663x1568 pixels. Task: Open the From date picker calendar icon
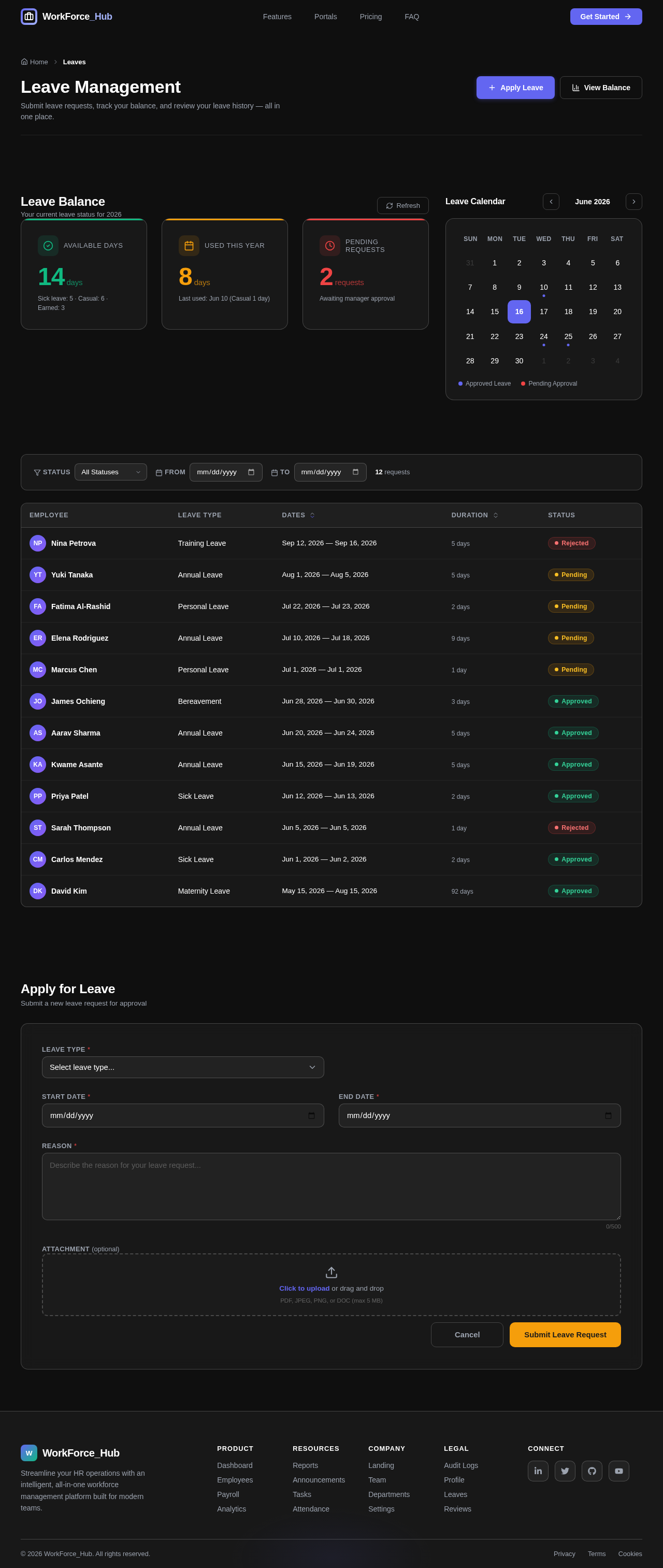pyautogui.click(x=251, y=472)
